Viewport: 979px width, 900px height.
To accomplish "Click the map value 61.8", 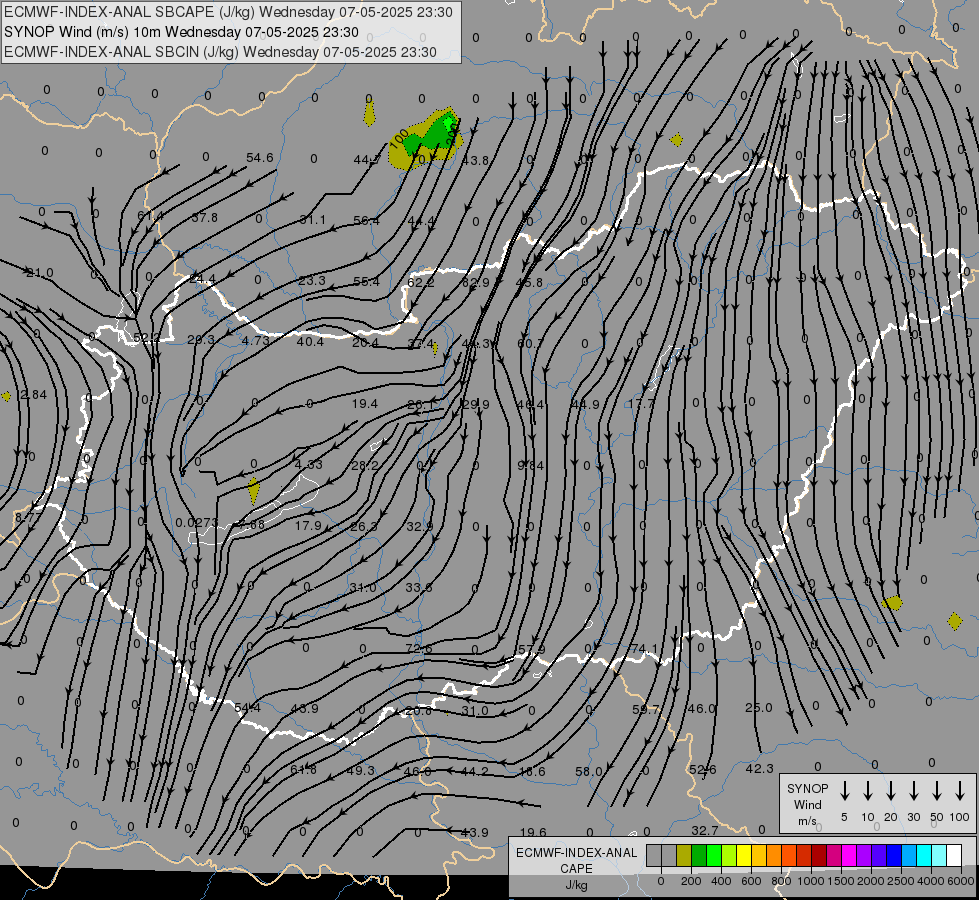I will (x=303, y=769).
